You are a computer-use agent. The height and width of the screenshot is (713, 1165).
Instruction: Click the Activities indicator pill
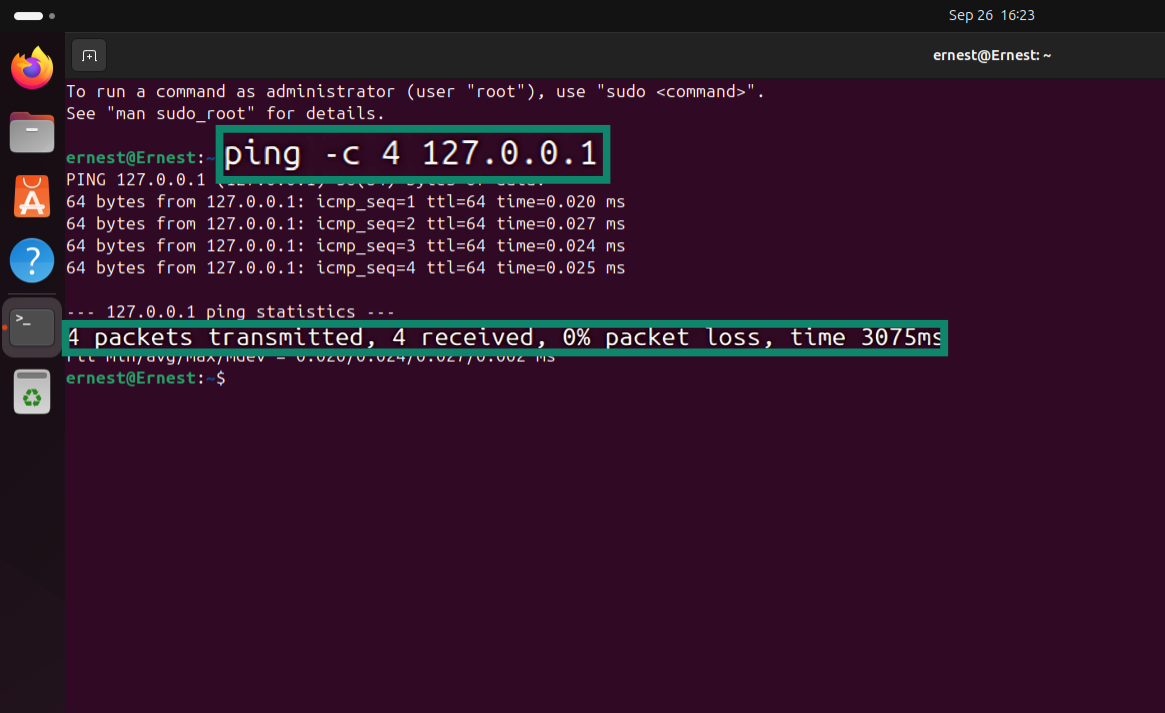pyautogui.click(x=30, y=15)
